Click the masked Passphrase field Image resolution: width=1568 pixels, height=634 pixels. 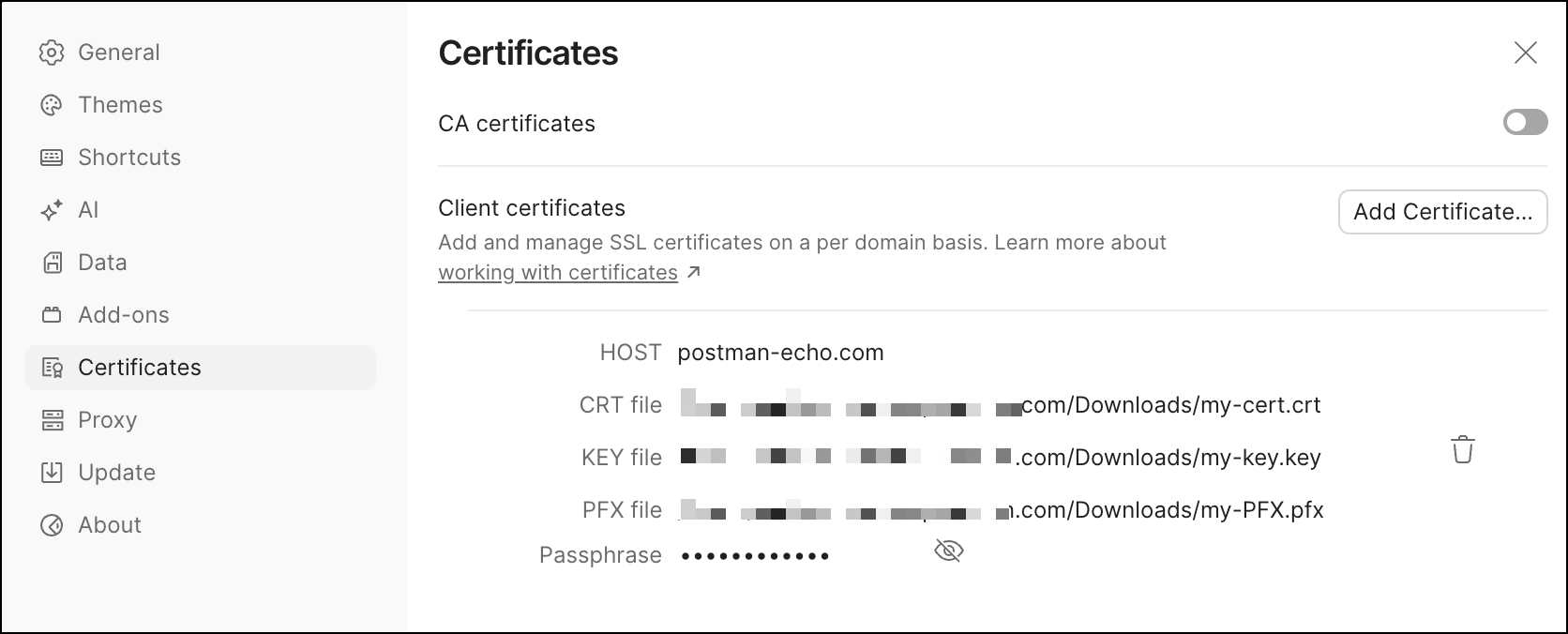click(x=755, y=556)
